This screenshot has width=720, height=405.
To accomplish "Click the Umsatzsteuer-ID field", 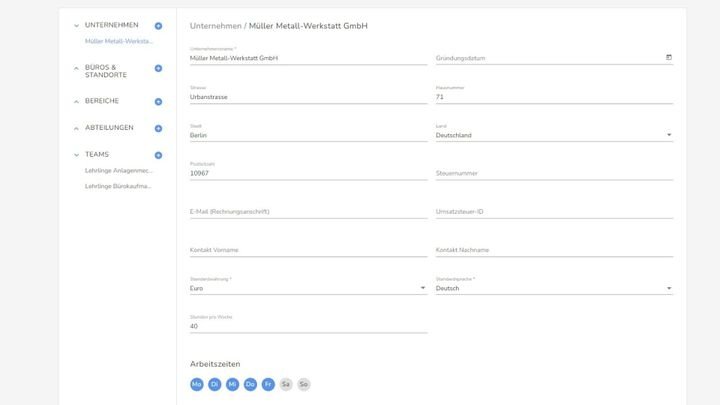I will click(554, 212).
